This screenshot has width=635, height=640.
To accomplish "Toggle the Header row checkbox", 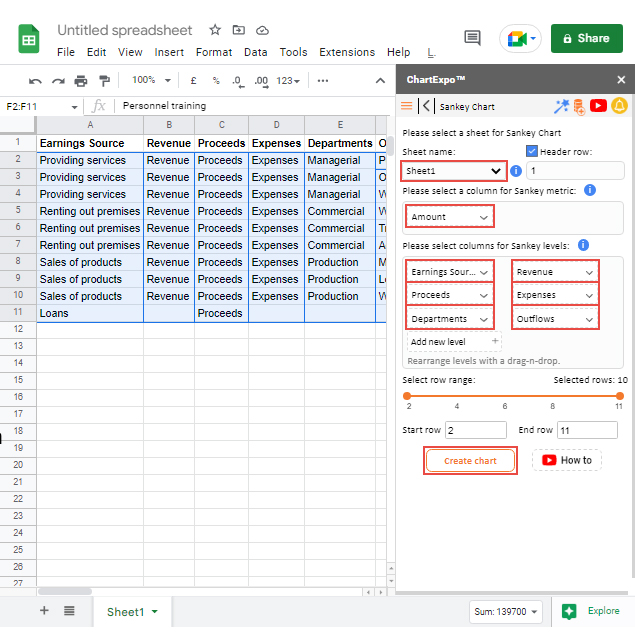I will 531,151.
